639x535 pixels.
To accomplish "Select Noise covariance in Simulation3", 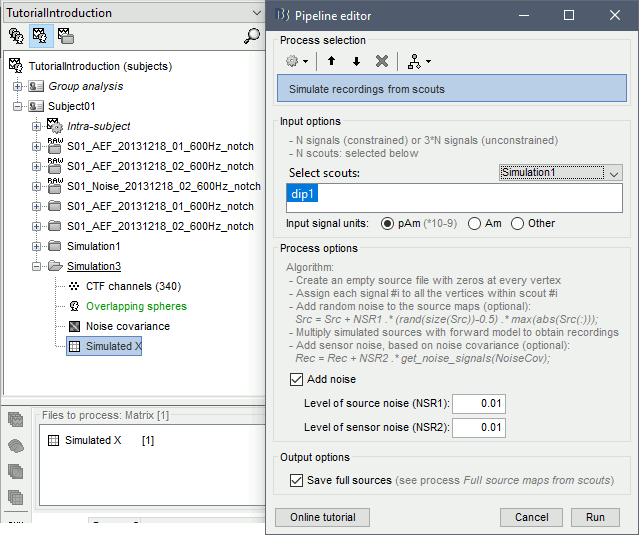I will tap(127, 326).
